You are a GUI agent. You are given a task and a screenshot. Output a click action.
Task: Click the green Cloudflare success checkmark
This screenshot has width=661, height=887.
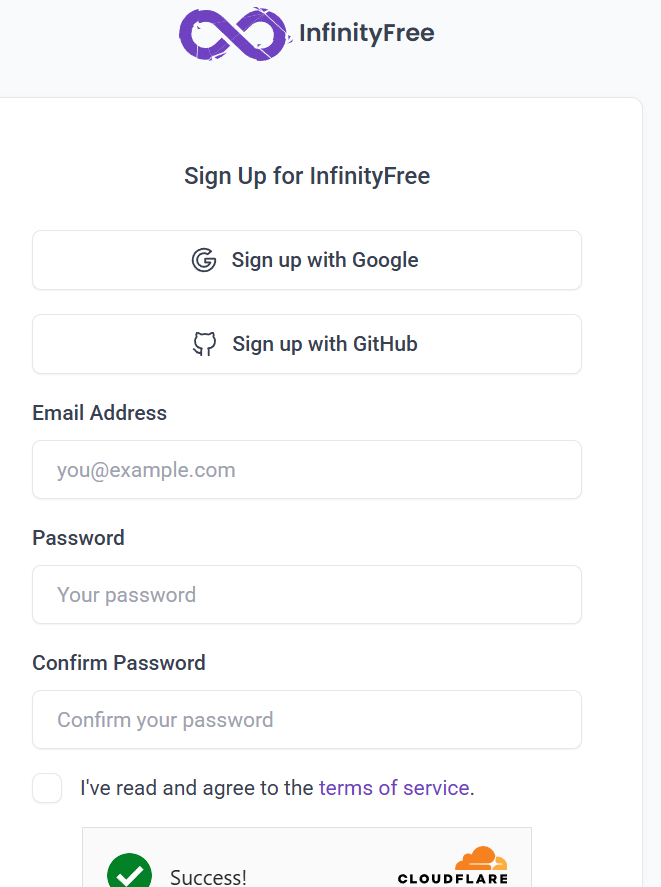pyautogui.click(x=129, y=873)
